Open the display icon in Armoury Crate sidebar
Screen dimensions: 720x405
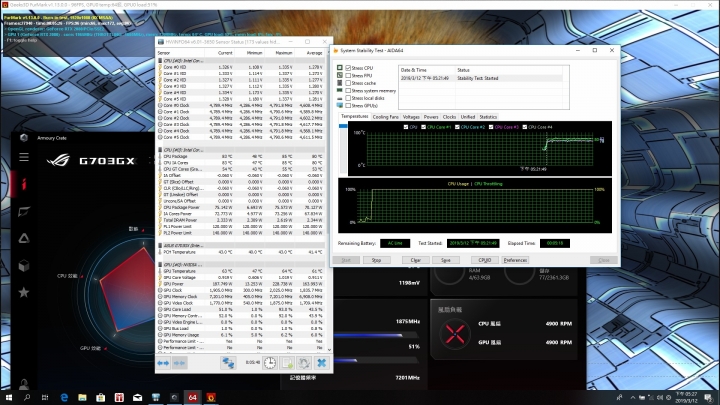pos(24,211)
